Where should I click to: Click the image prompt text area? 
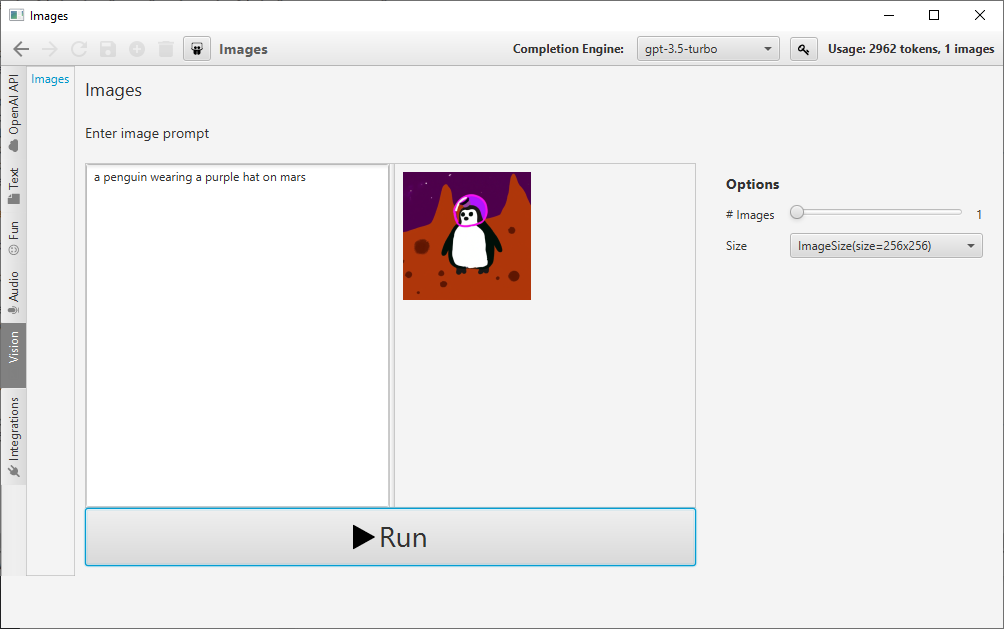238,336
